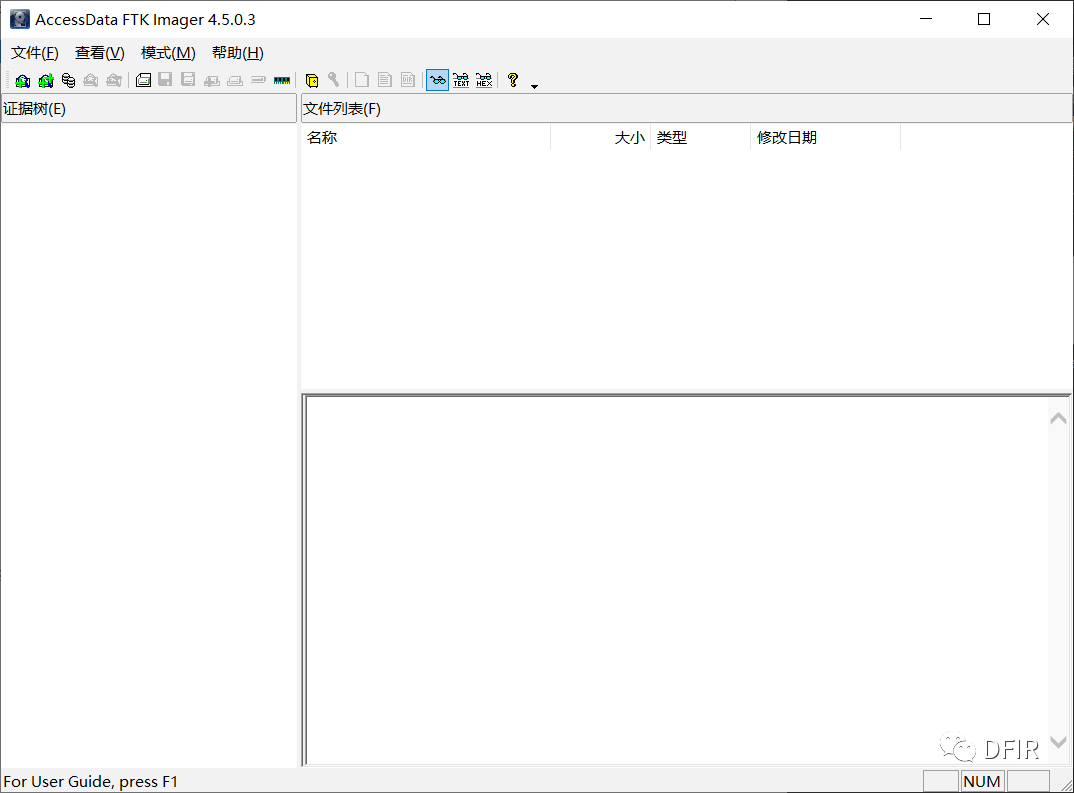Close the FTK Imager window
Viewport: 1074px width, 793px height.
pos(1042,19)
